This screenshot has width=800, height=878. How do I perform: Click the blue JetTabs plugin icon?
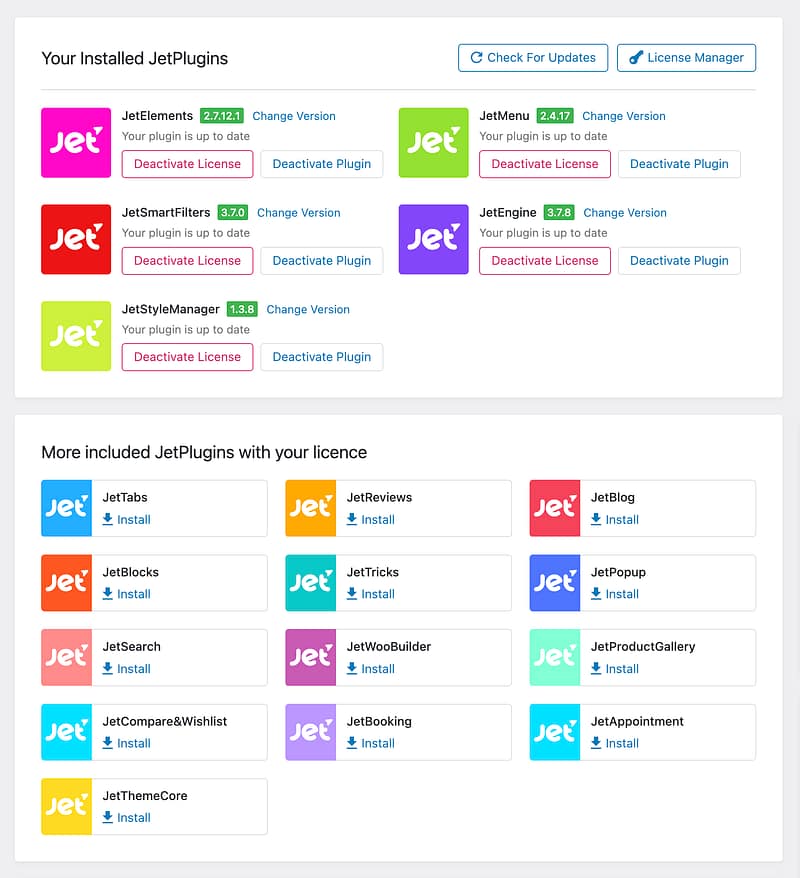point(66,508)
